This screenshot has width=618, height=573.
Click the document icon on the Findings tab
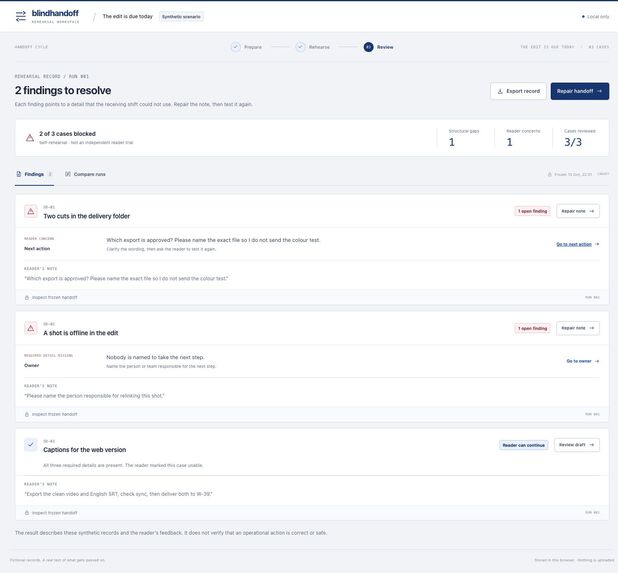[19, 174]
